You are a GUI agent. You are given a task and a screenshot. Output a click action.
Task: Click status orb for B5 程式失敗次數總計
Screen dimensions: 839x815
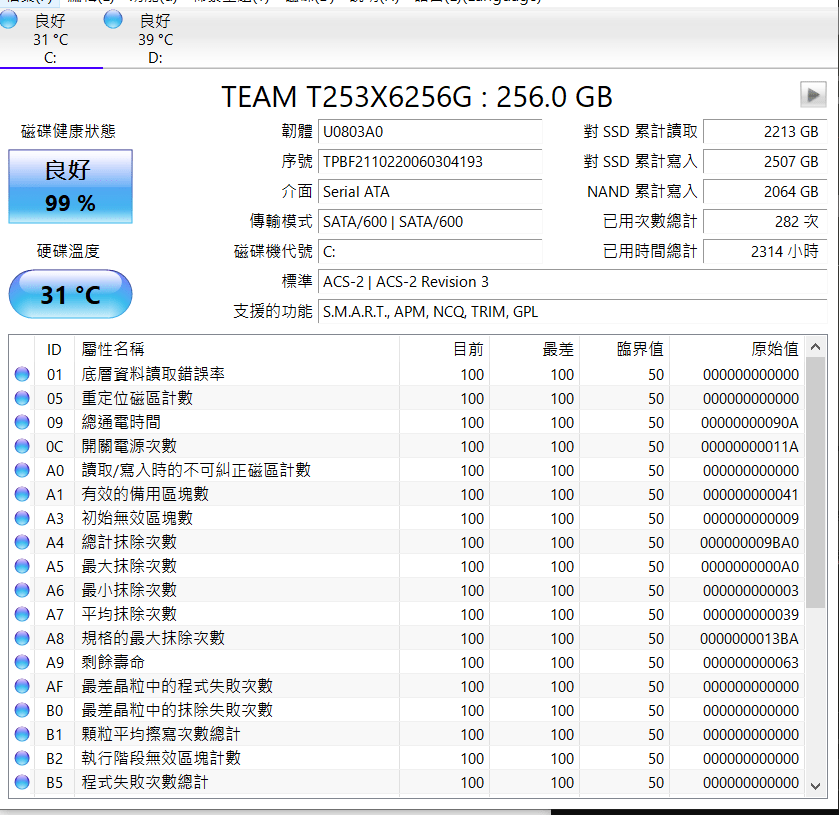pyautogui.click(x=22, y=783)
